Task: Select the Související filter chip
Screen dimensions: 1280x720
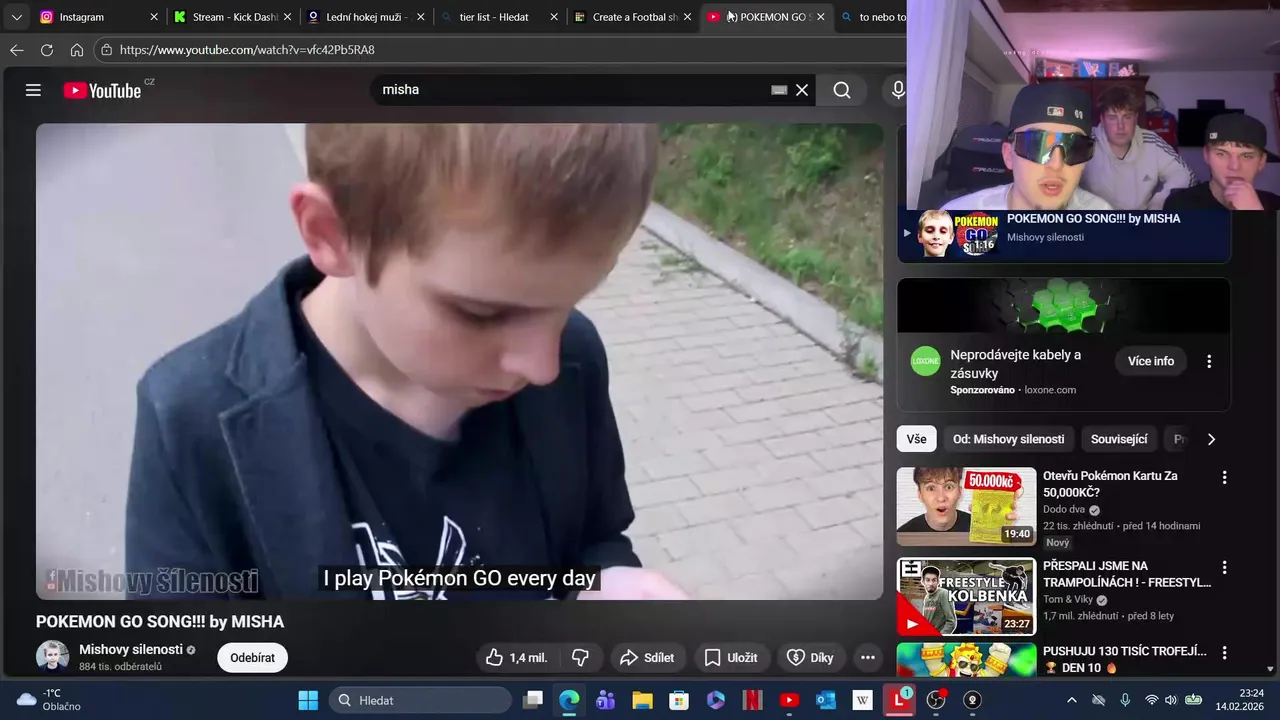Action: point(1119,439)
